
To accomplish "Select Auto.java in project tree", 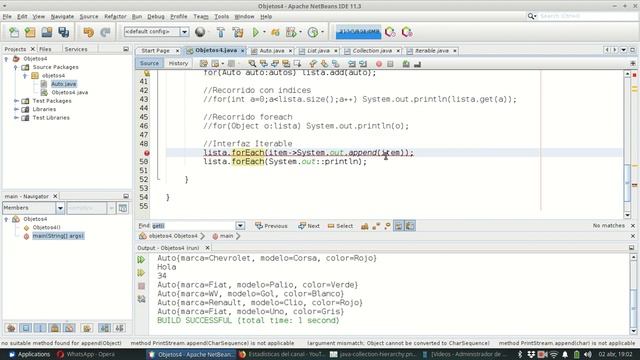I will click(x=64, y=84).
